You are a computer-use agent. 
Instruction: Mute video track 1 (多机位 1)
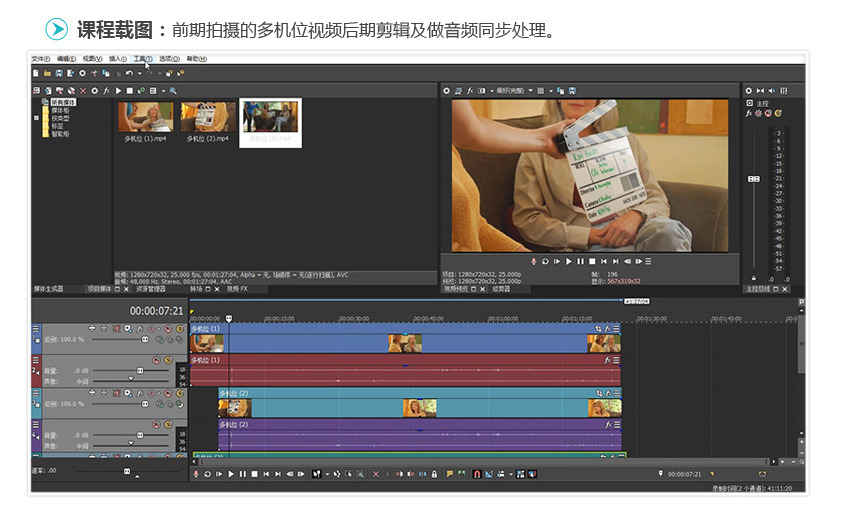(x=169, y=329)
